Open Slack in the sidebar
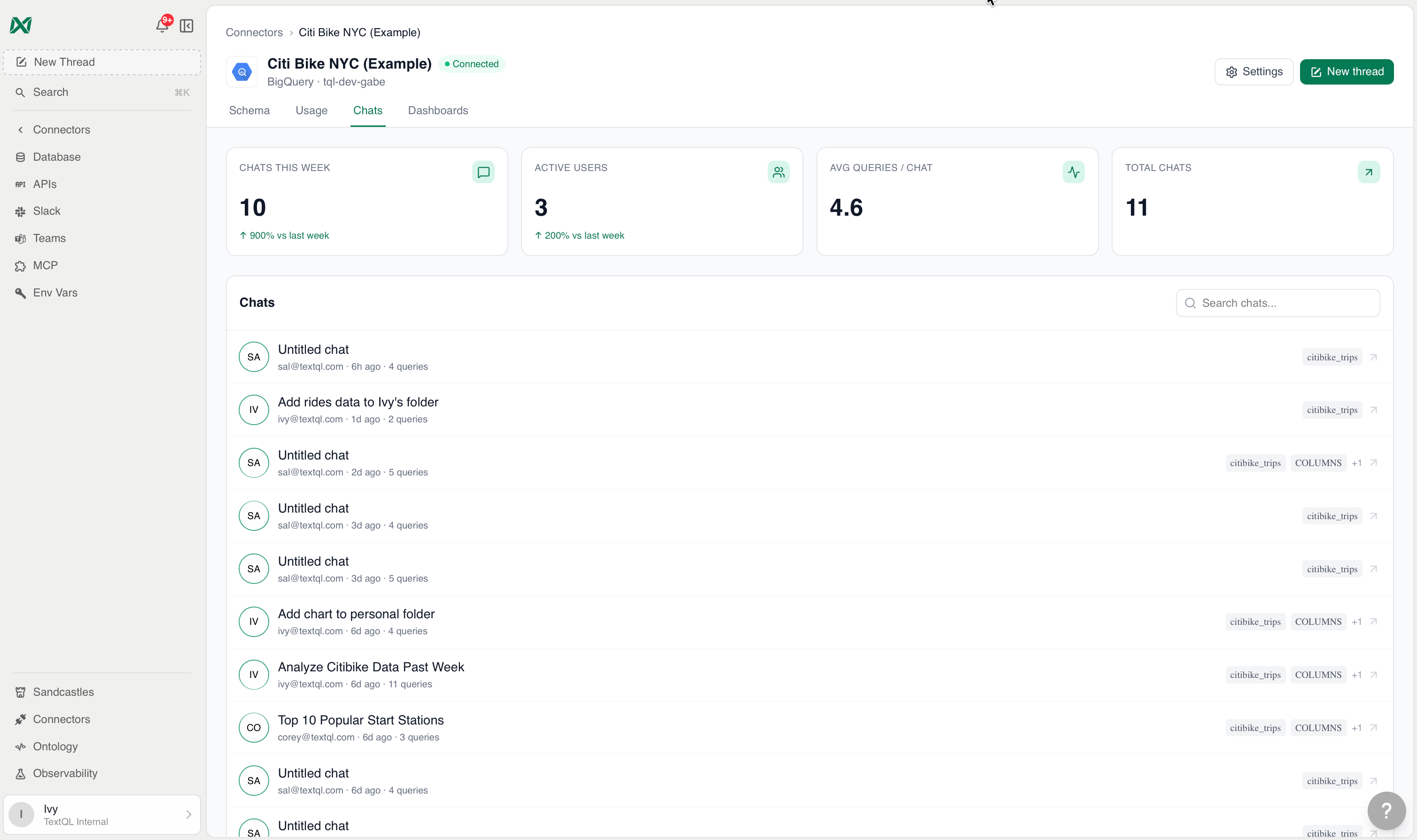 pyautogui.click(x=102, y=211)
